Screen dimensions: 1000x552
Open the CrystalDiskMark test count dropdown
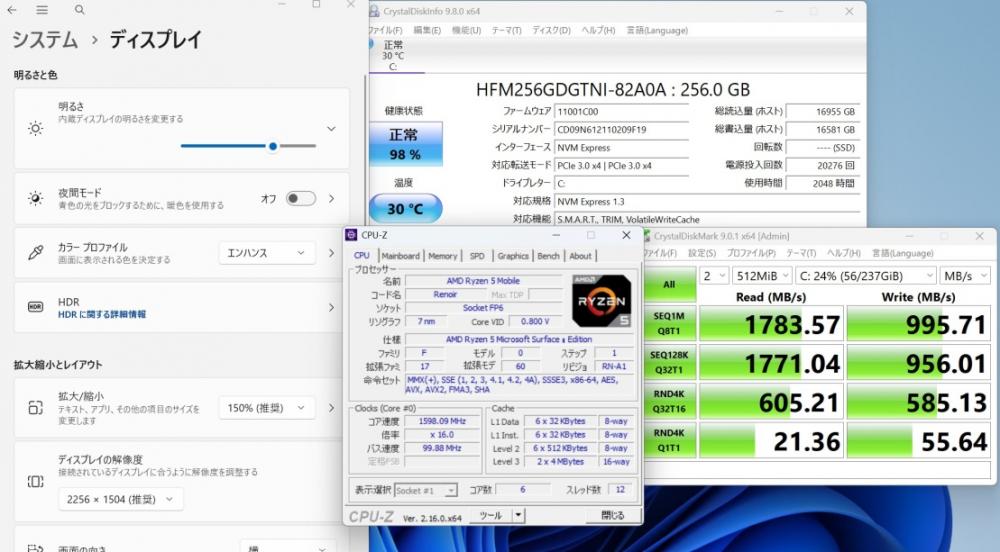point(714,276)
